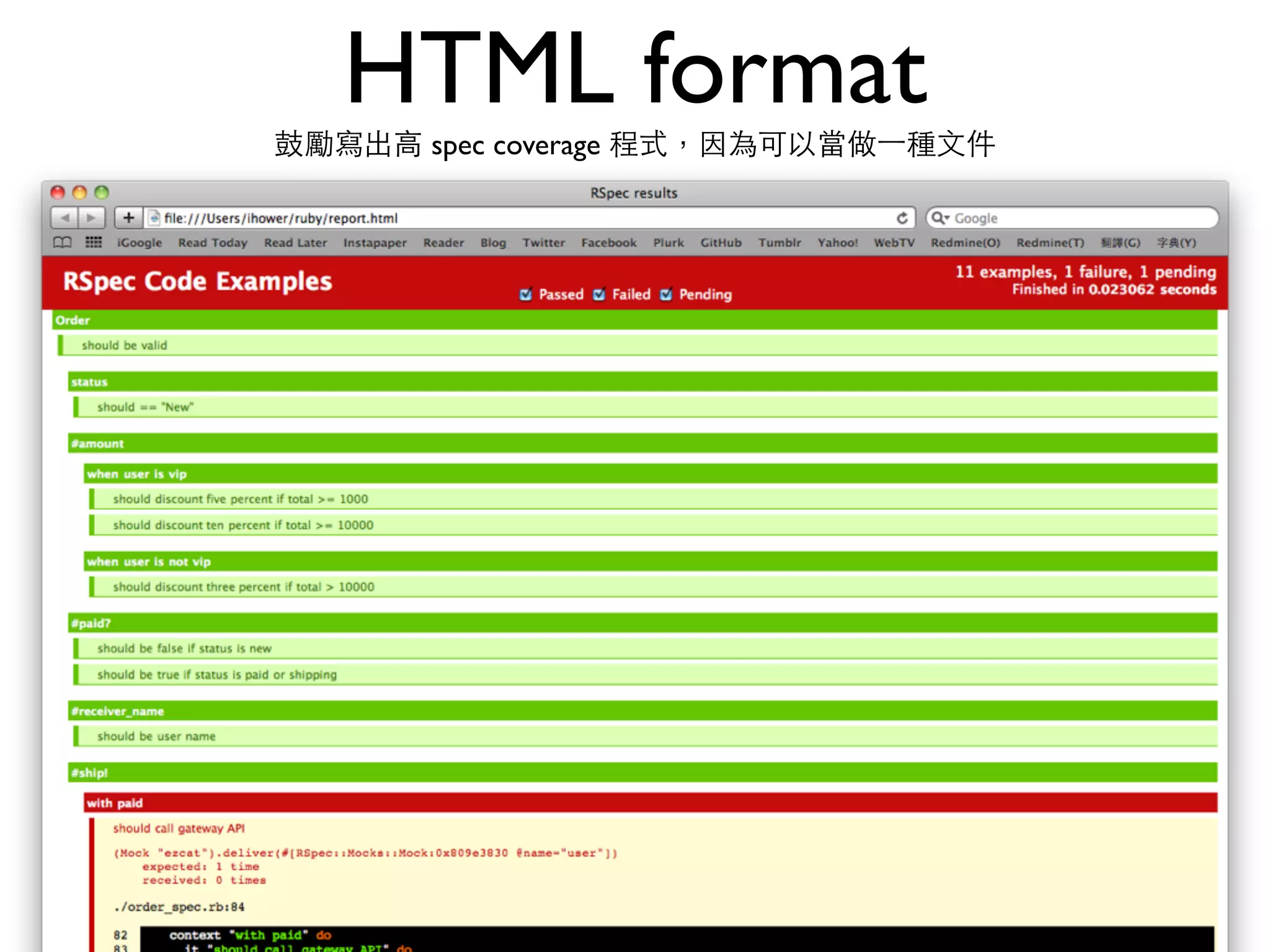This screenshot has height=952, width=1270.
Task: Open the Blog bookmark
Action: click(493, 243)
